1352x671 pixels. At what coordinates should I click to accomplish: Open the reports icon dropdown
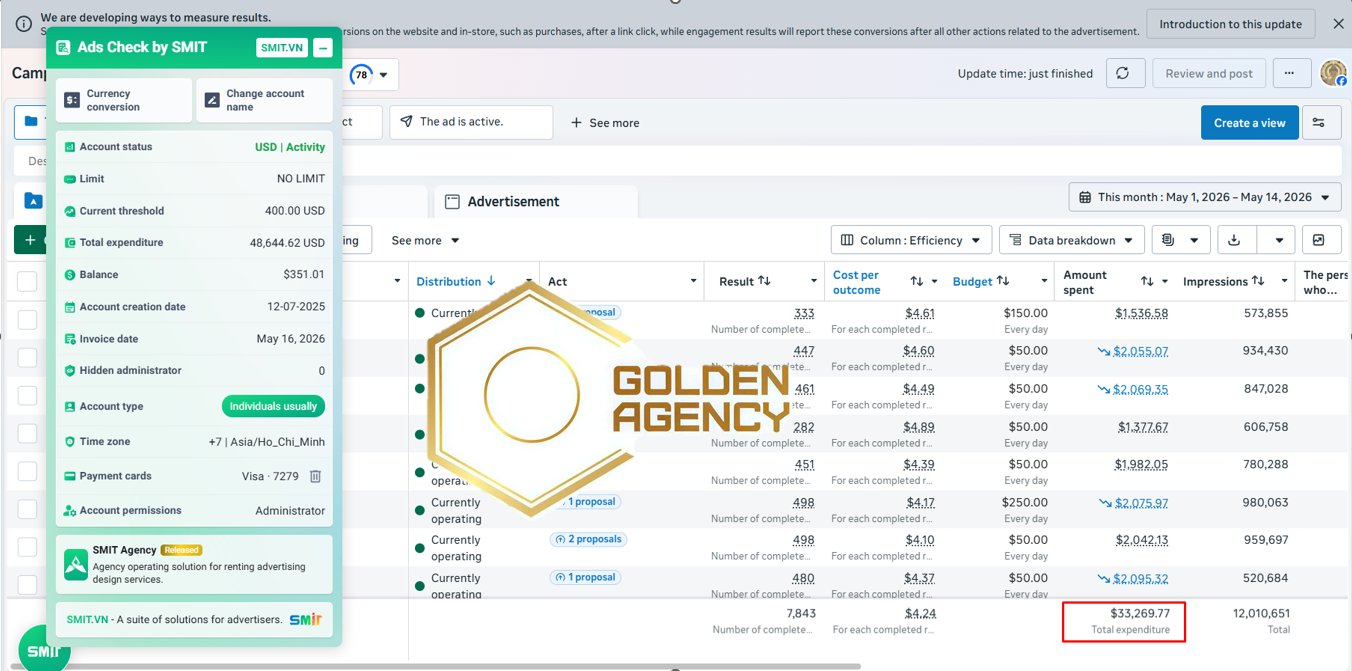1180,240
